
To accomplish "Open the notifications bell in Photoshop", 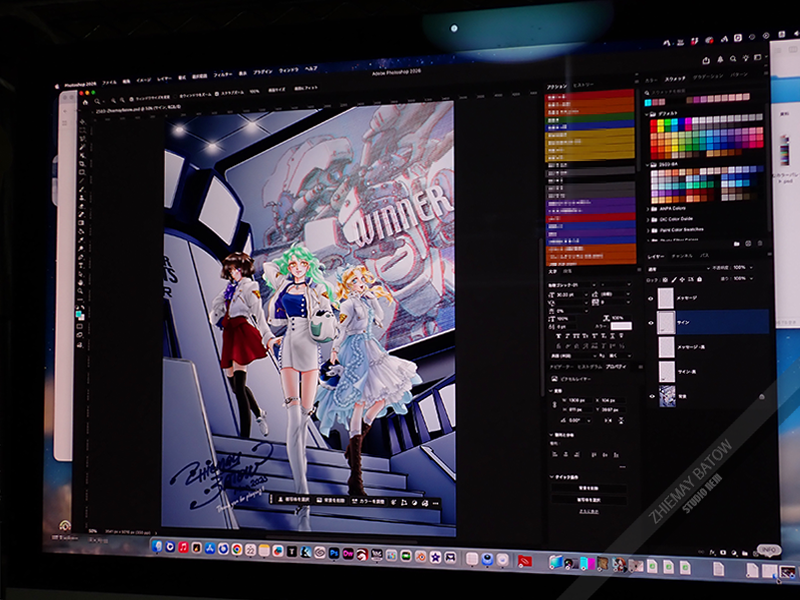I will tap(720, 60).
